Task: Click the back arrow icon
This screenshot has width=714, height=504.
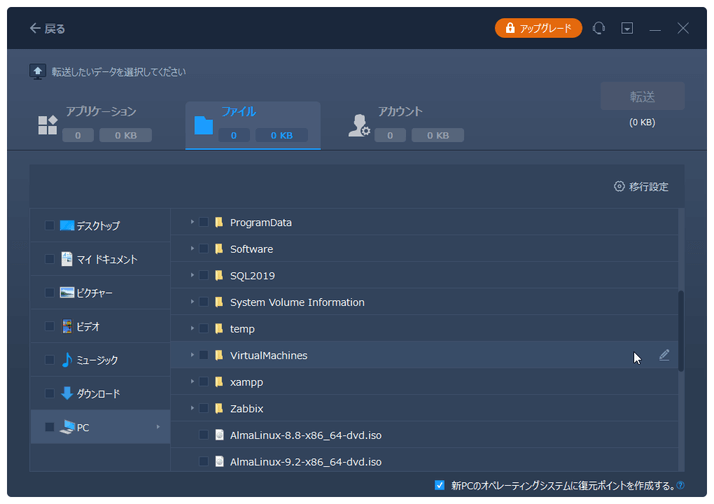Action: [x=36, y=29]
